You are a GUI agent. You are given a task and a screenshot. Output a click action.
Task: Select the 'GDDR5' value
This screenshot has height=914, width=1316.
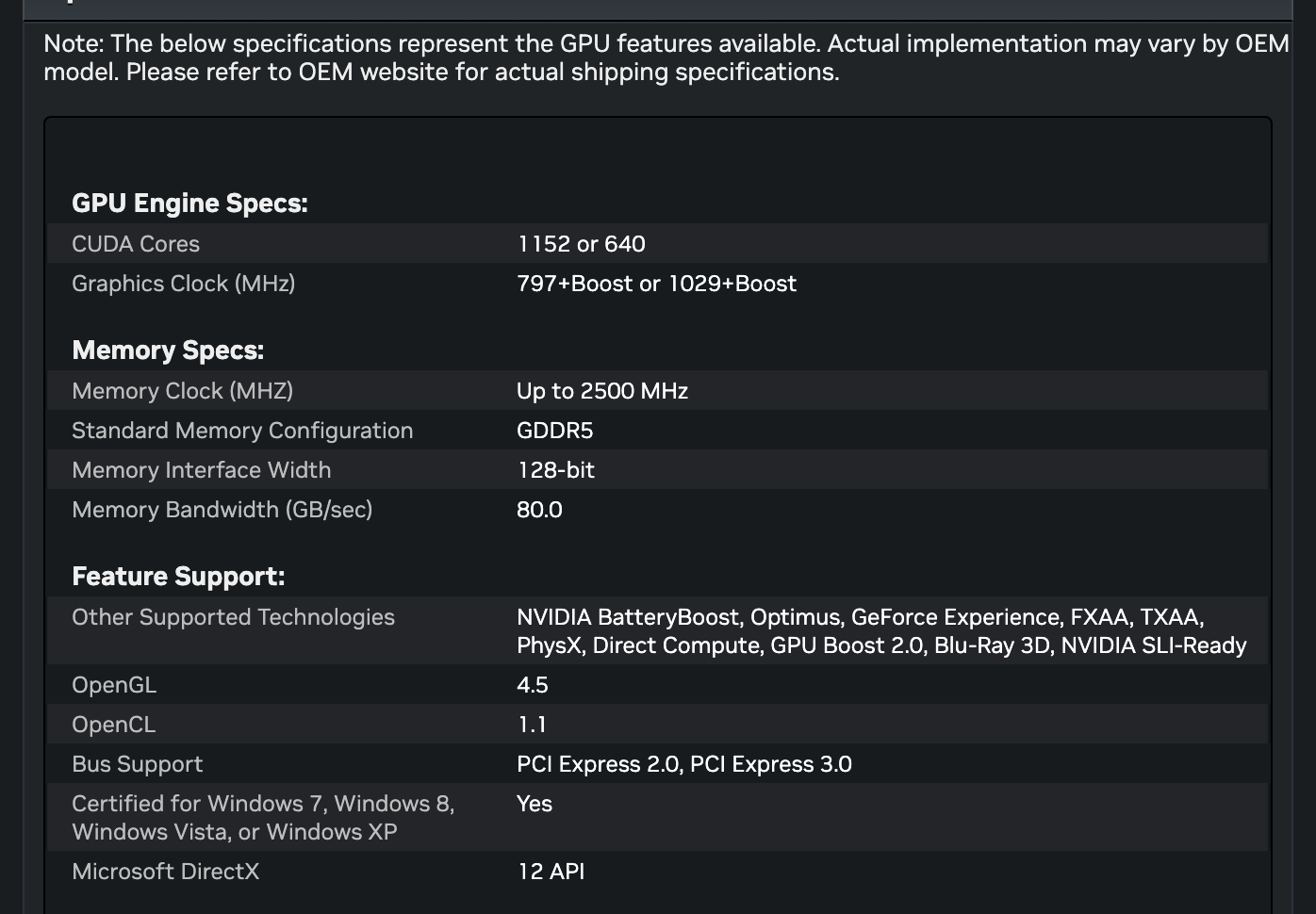point(555,431)
